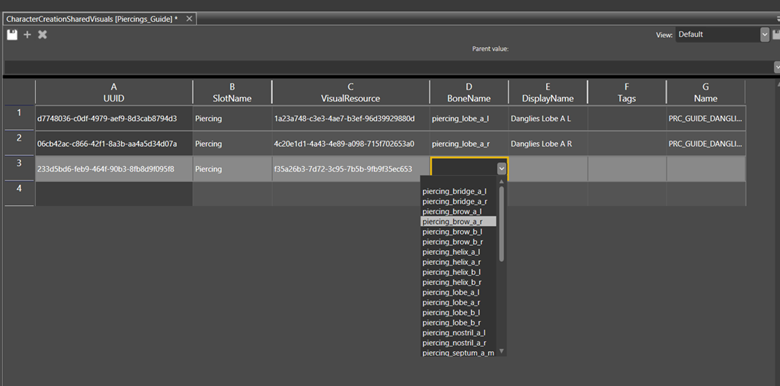The height and width of the screenshot is (386, 780).
Task: Open the View Default dropdown
Action: 765,35
